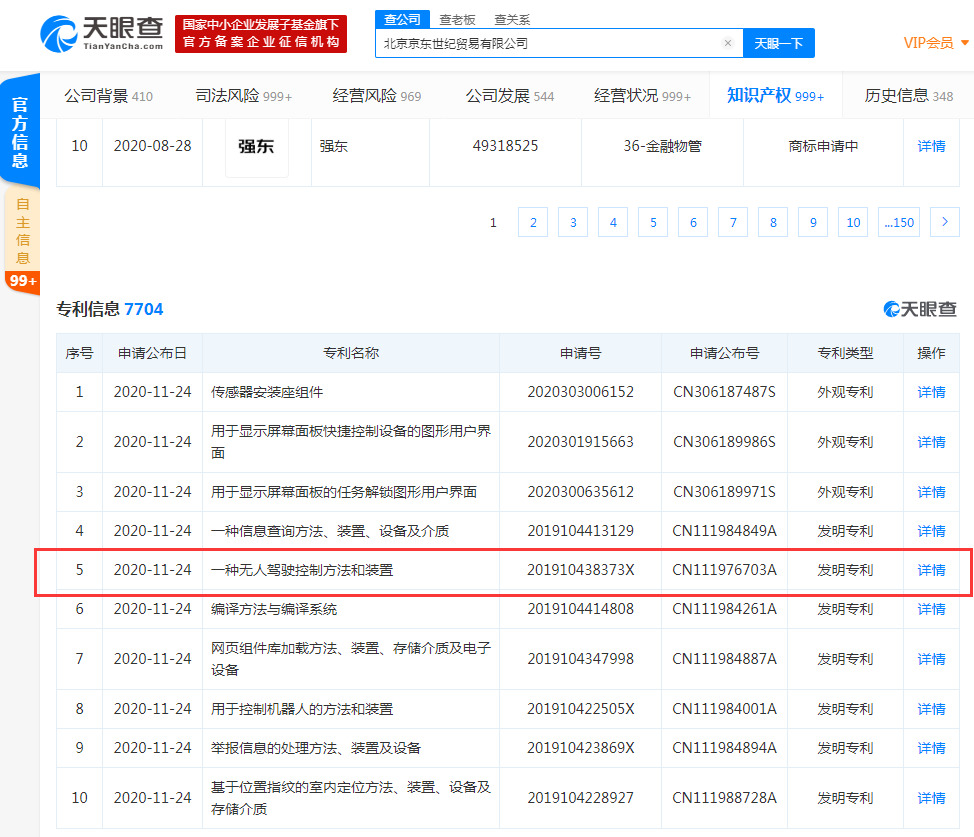Click patent name 编译方法与编译系统
Screen dimensions: 974x837
(274, 609)
